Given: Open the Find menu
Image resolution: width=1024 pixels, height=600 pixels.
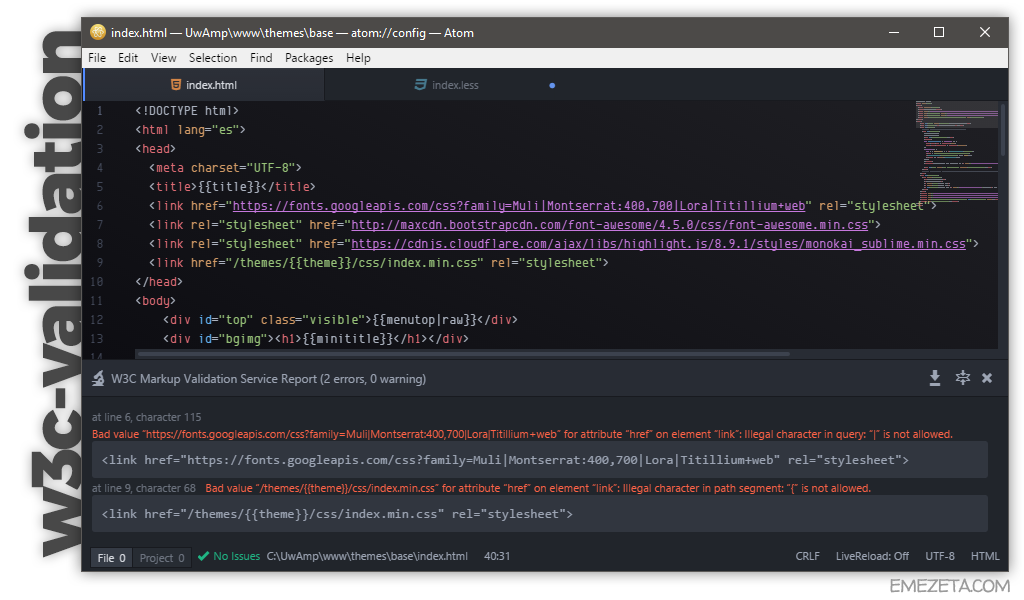Looking at the screenshot, I should click(261, 58).
